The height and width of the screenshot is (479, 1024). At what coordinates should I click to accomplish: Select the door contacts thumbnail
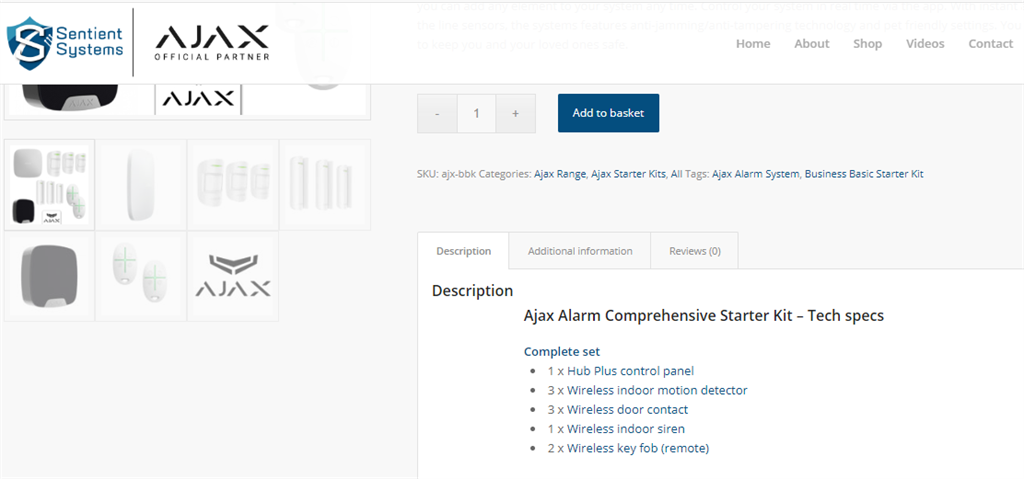click(x=325, y=185)
